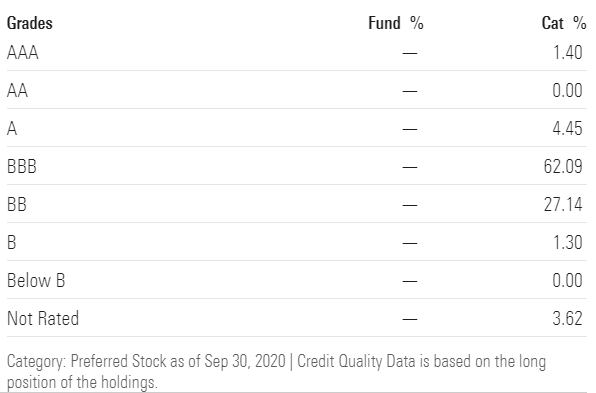Click the fund dash in the AAA row
This screenshot has width=596, height=393.
click(410, 53)
